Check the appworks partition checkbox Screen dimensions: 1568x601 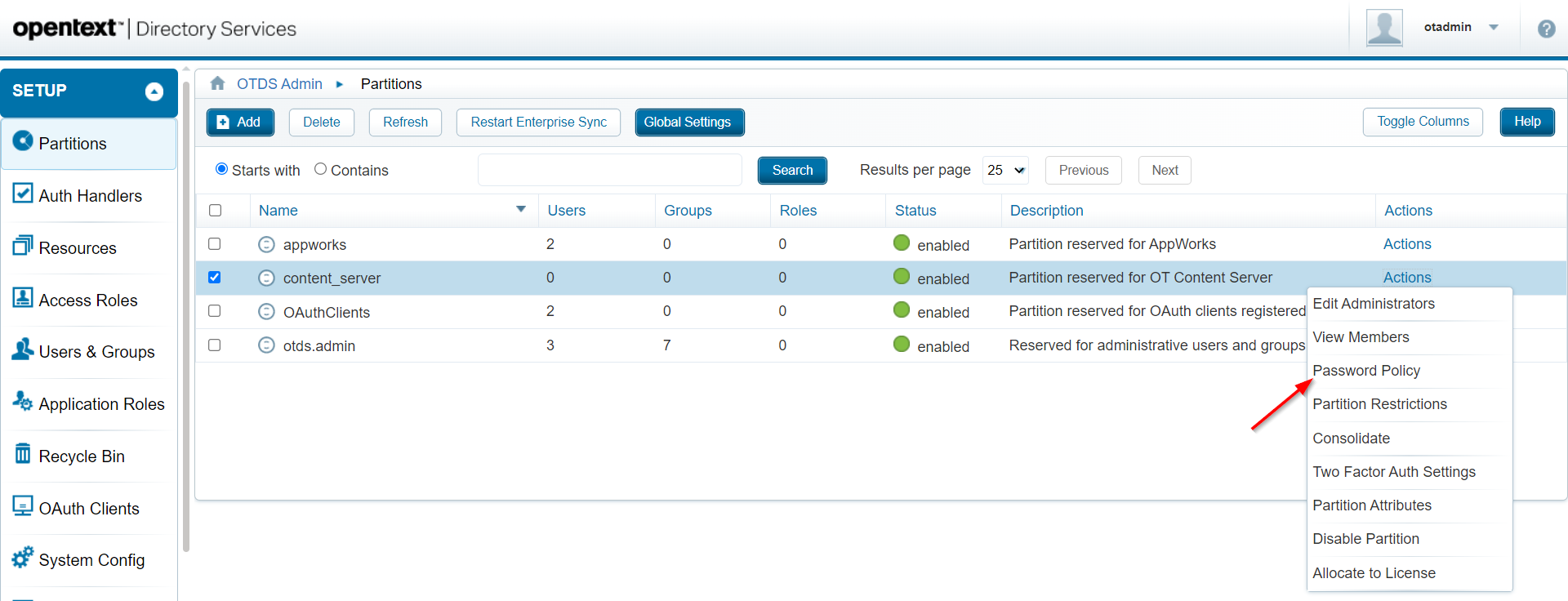(x=215, y=244)
